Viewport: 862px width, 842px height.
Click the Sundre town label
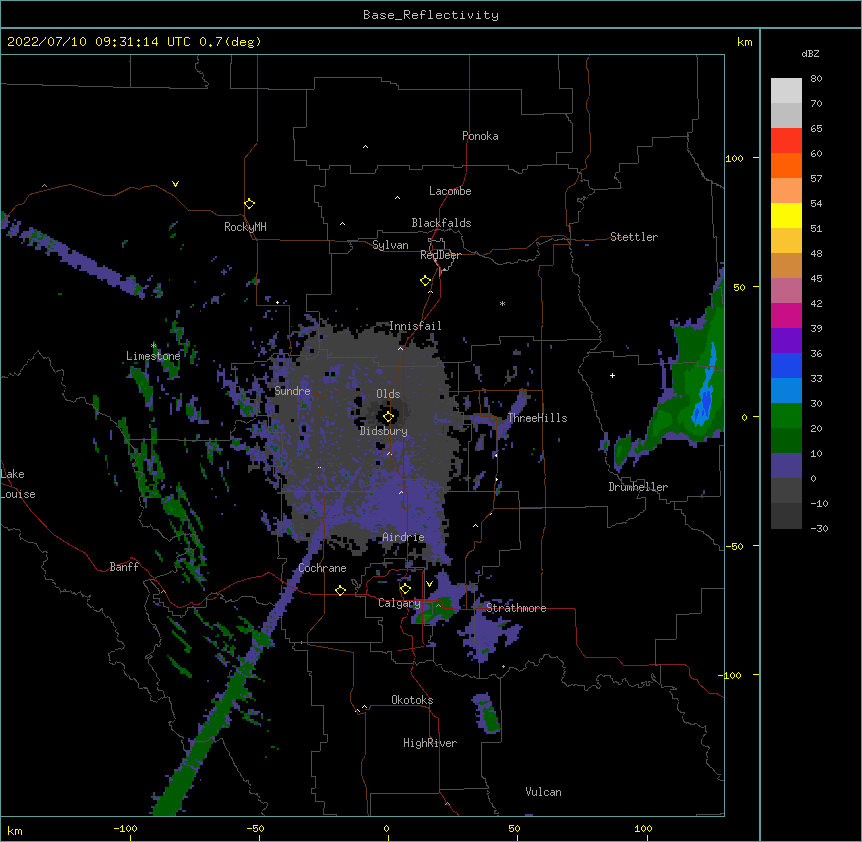tap(292, 391)
